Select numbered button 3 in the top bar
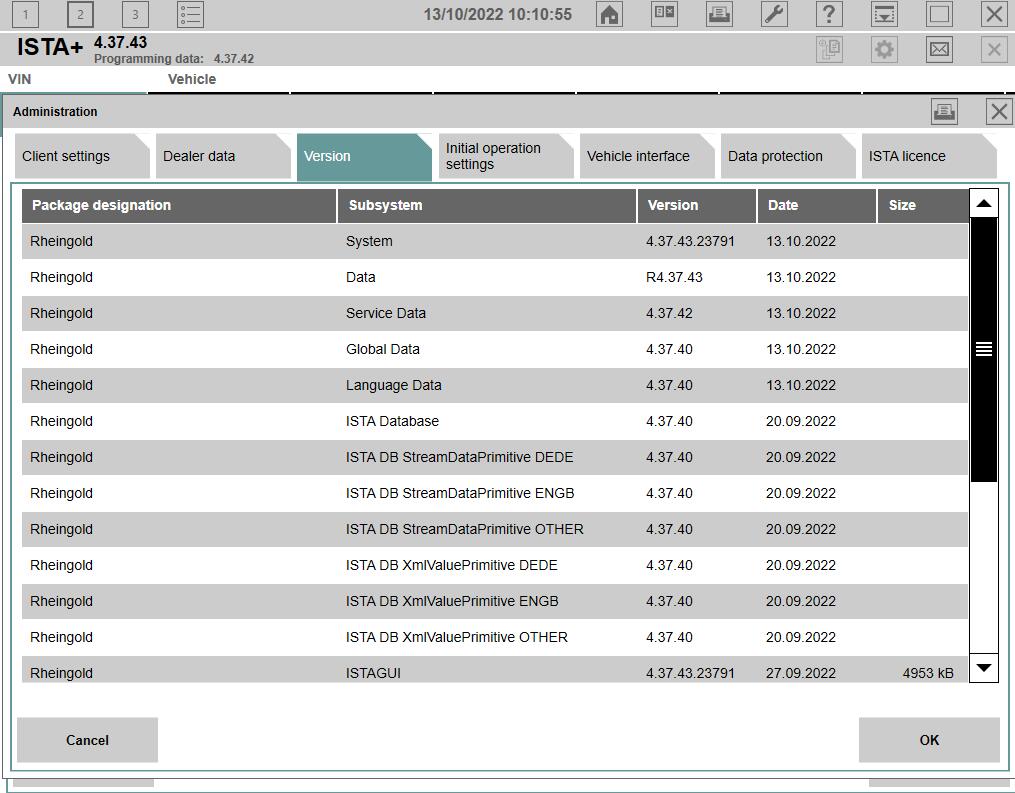This screenshot has height=793, width=1015. pos(135,14)
